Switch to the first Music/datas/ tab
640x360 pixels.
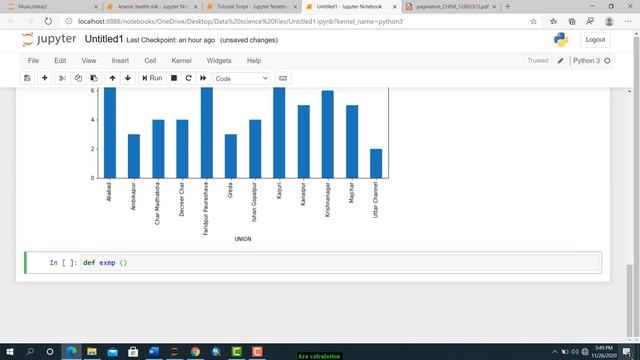pyautogui.click(x=52, y=7)
